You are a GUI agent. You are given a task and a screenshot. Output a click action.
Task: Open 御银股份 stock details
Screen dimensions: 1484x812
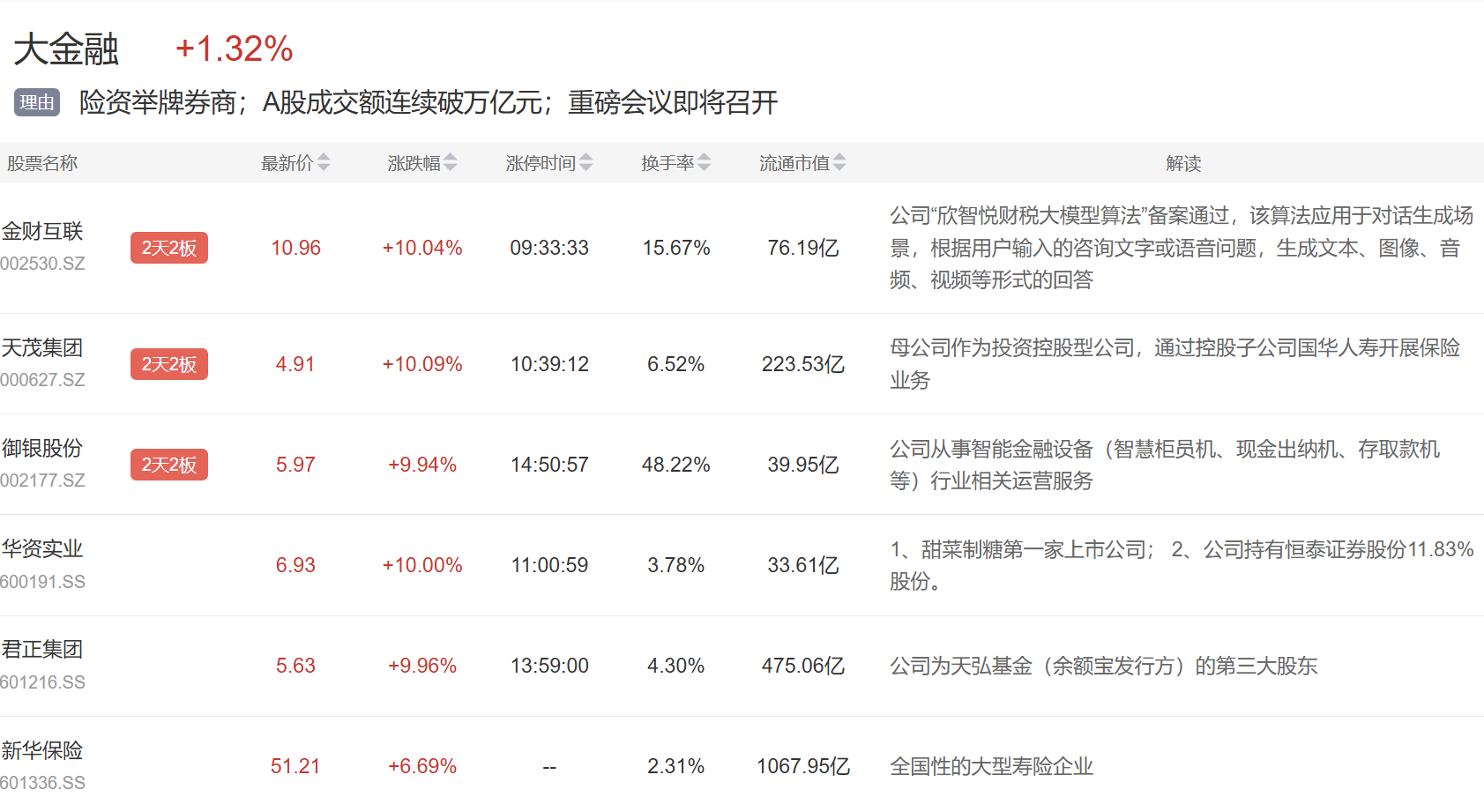pos(42,449)
